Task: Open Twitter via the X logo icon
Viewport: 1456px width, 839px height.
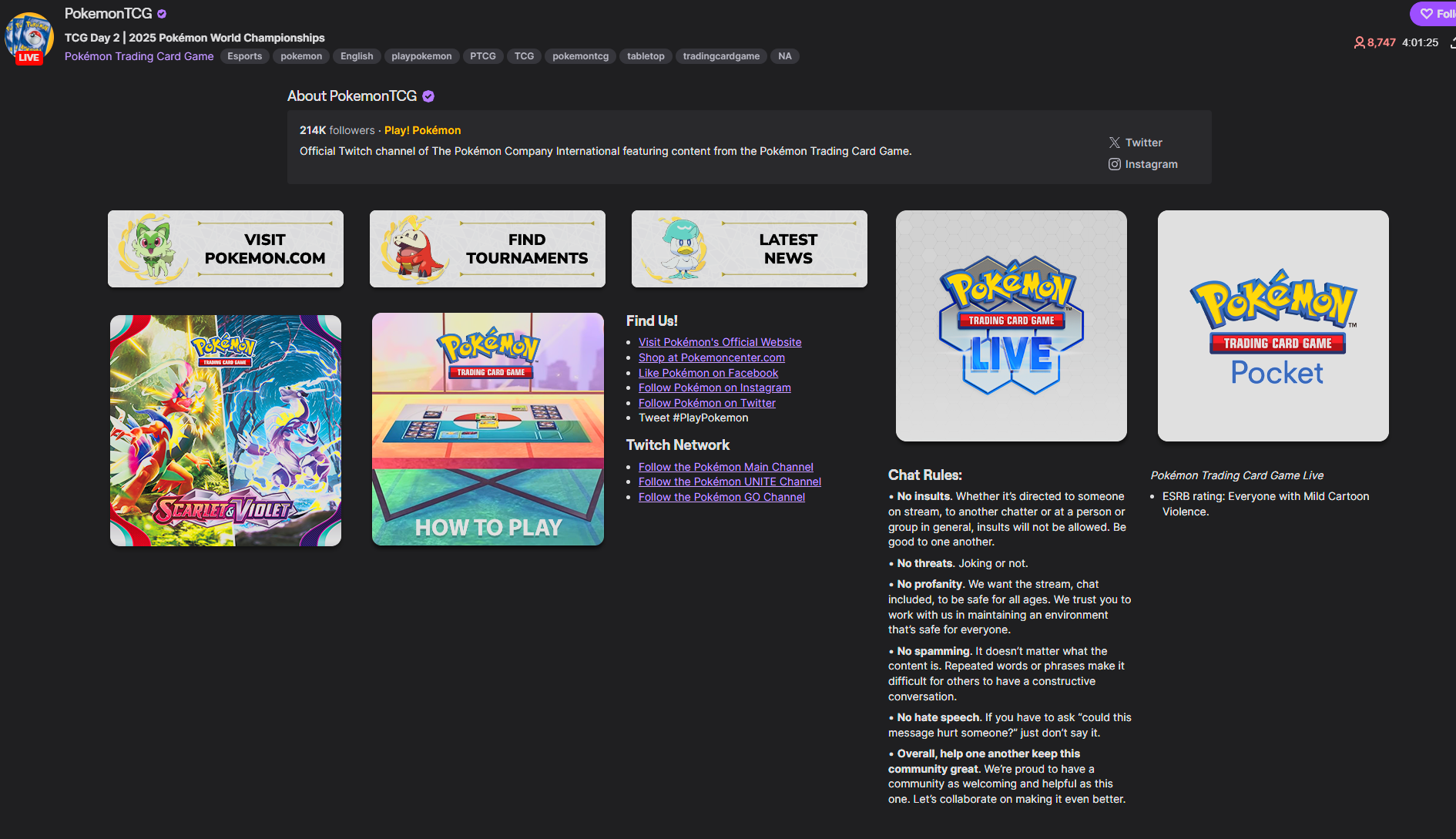Action: (1114, 143)
